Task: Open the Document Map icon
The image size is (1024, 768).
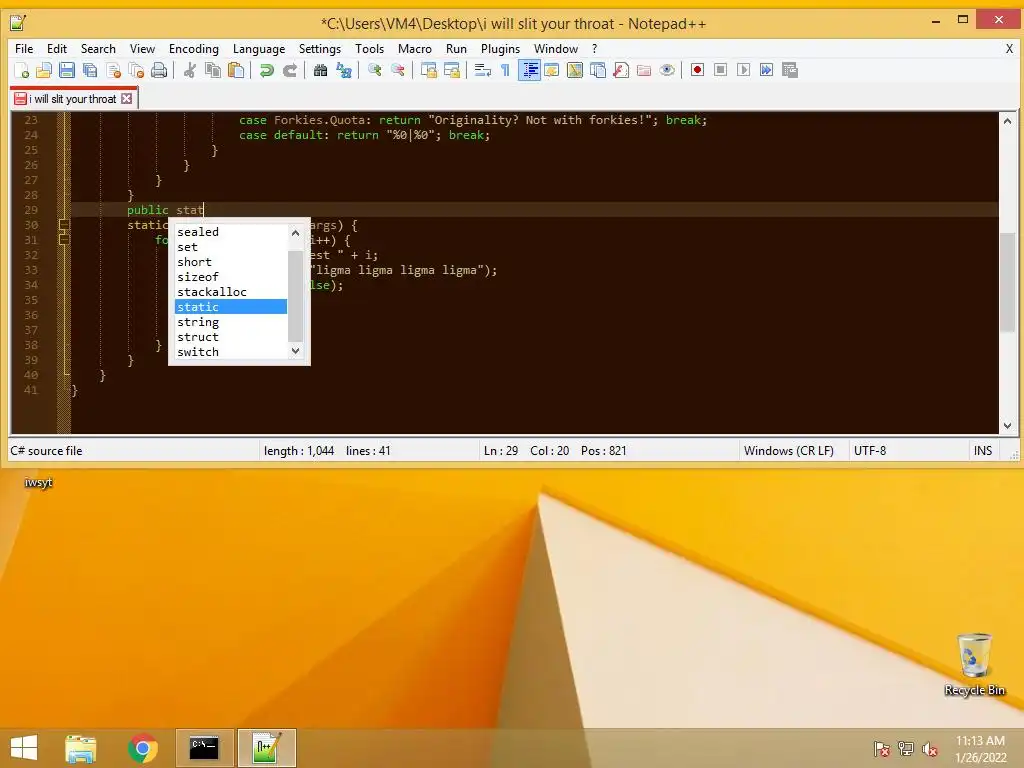Action: pos(575,70)
